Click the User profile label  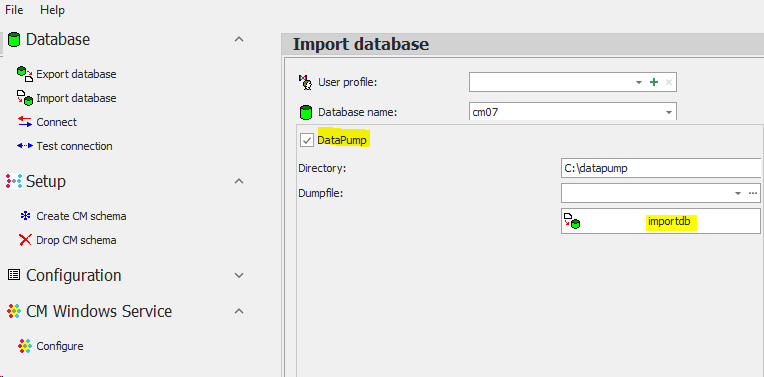click(348, 82)
